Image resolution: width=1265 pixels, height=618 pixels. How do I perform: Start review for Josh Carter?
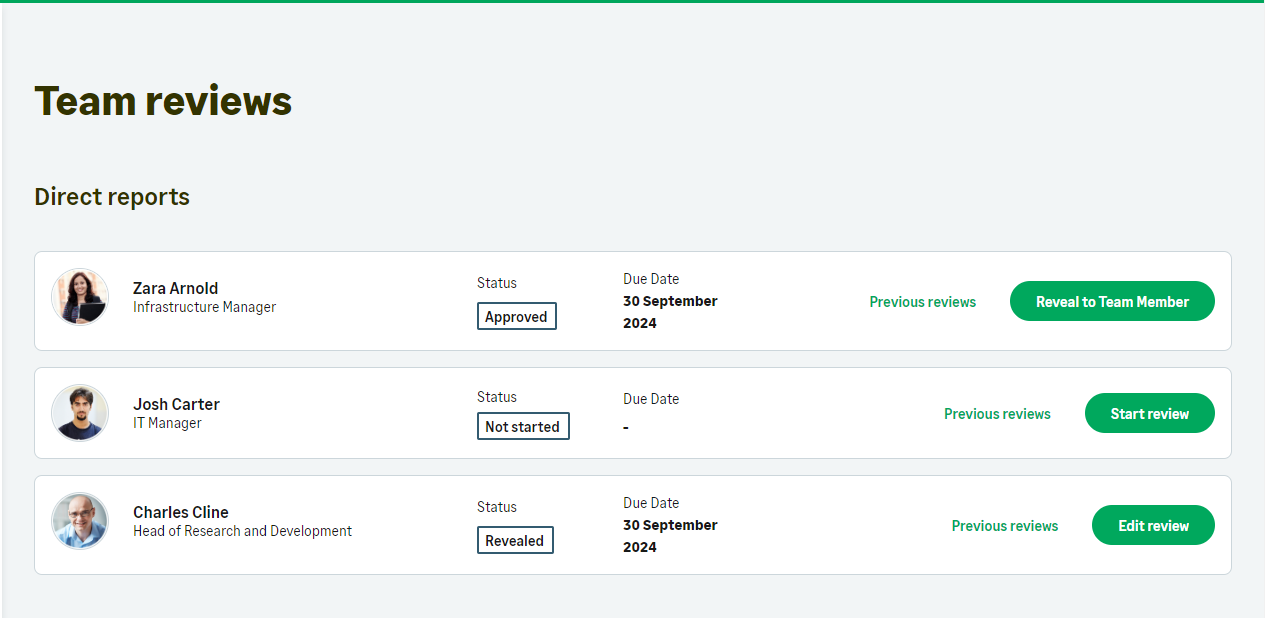1149,413
